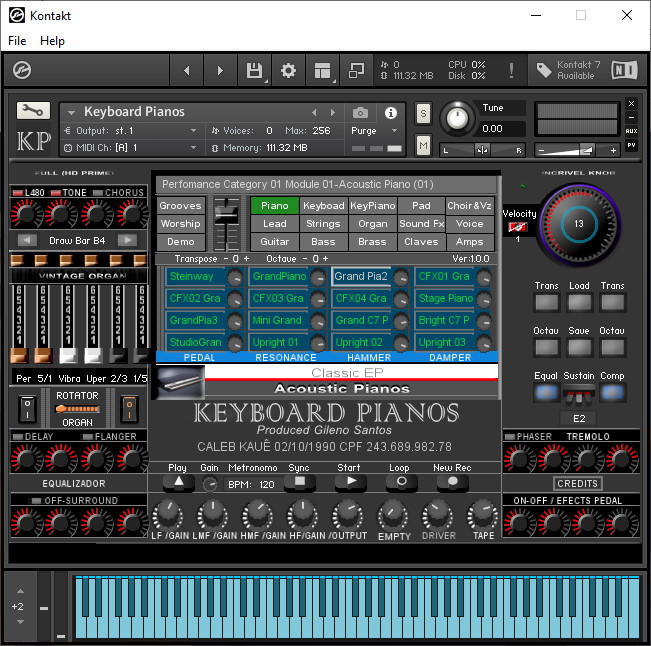Click the Save button on right panel
This screenshot has width=651, height=646.
point(579,347)
